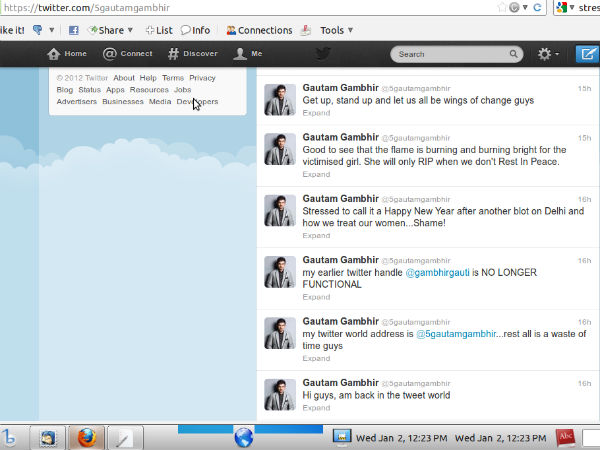The width and height of the screenshot is (600, 450).
Task: Click the List toolbar button
Action: pyautogui.click(x=159, y=30)
